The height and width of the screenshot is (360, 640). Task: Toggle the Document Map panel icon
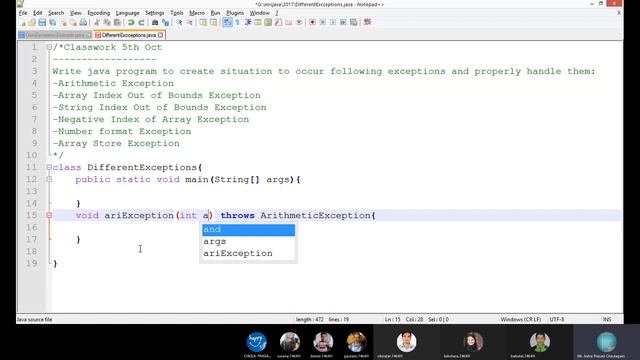(268, 22)
